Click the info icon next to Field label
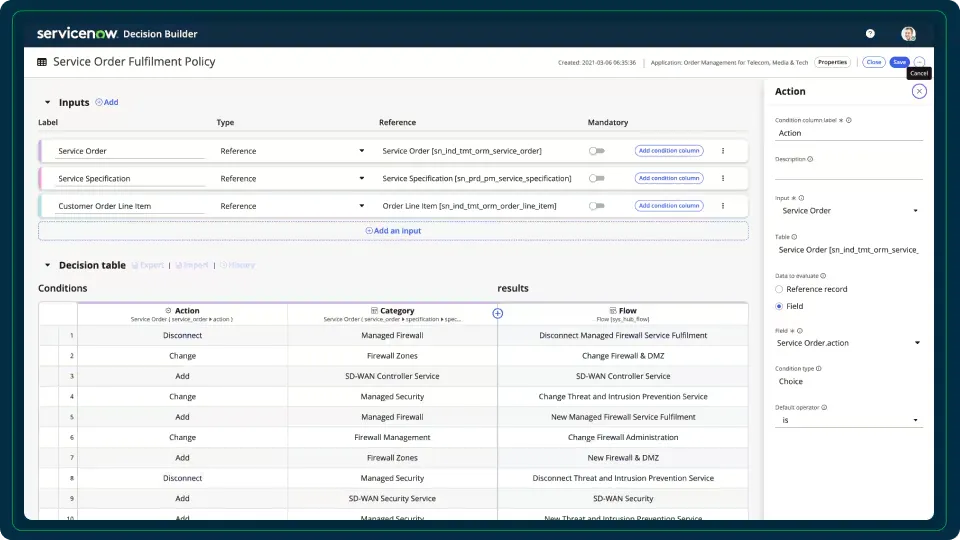 [x=800, y=331]
